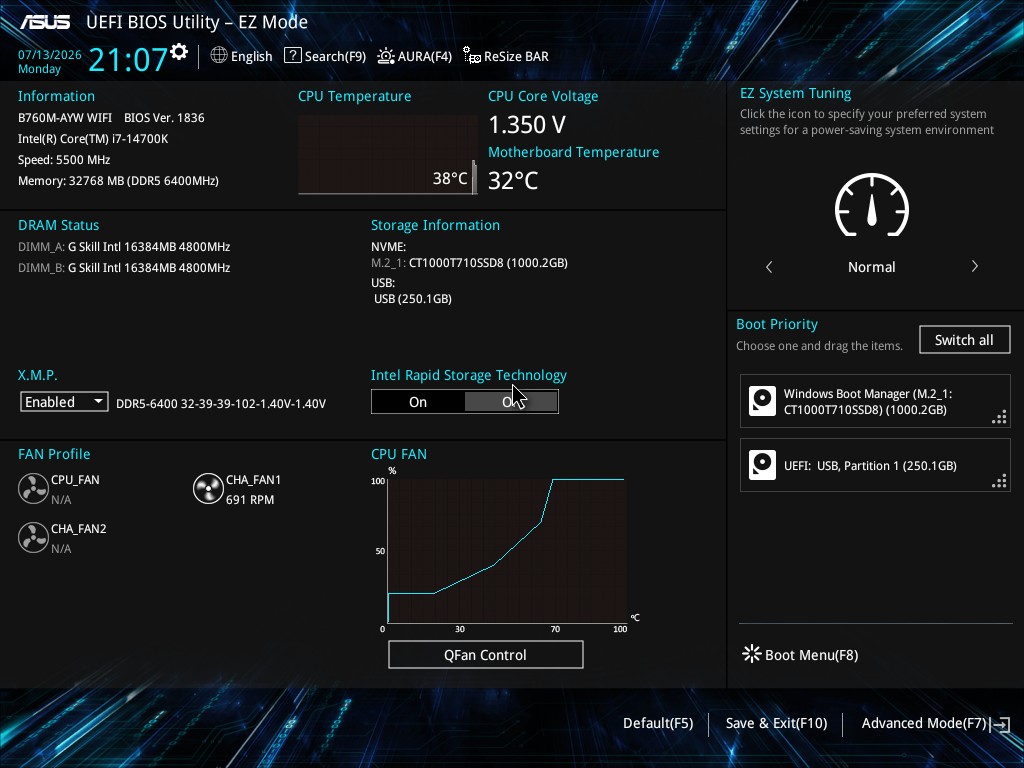Click the BIOS Ver. 1836 text
The width and height of the screenshot is (1024, 768).
click(164, 118)
